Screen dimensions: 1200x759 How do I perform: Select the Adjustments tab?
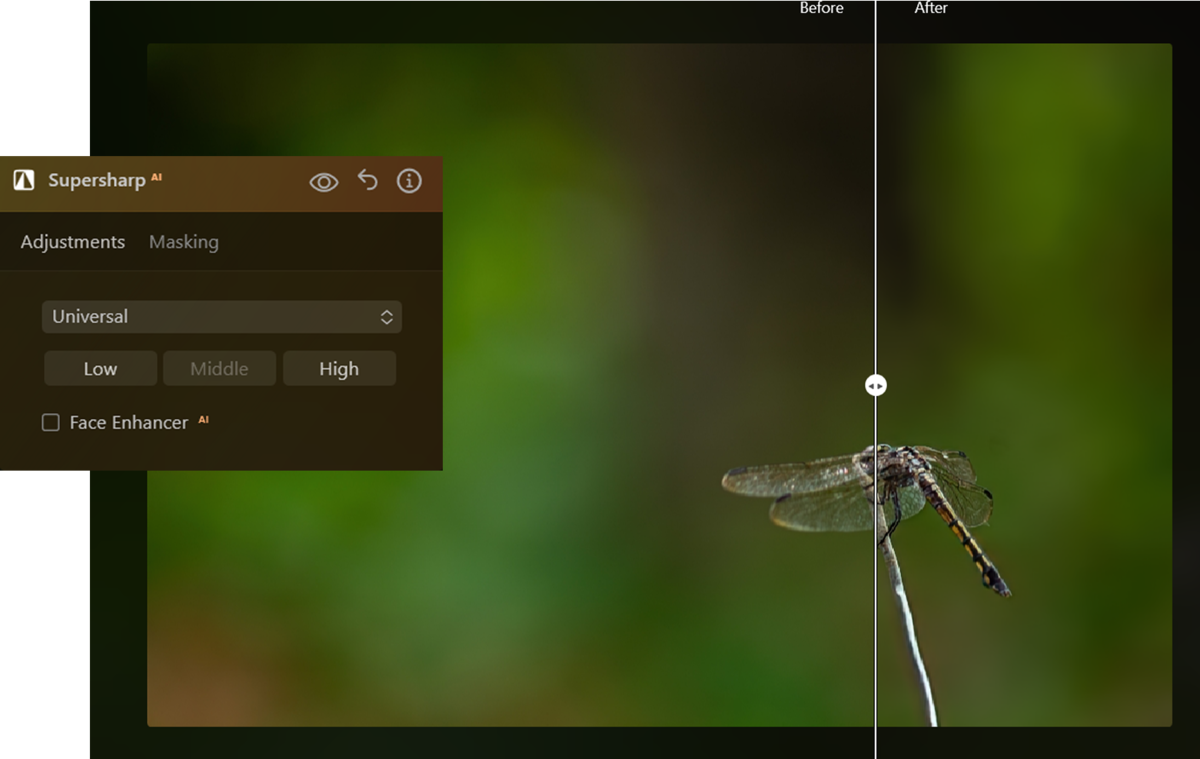[73, 242]
